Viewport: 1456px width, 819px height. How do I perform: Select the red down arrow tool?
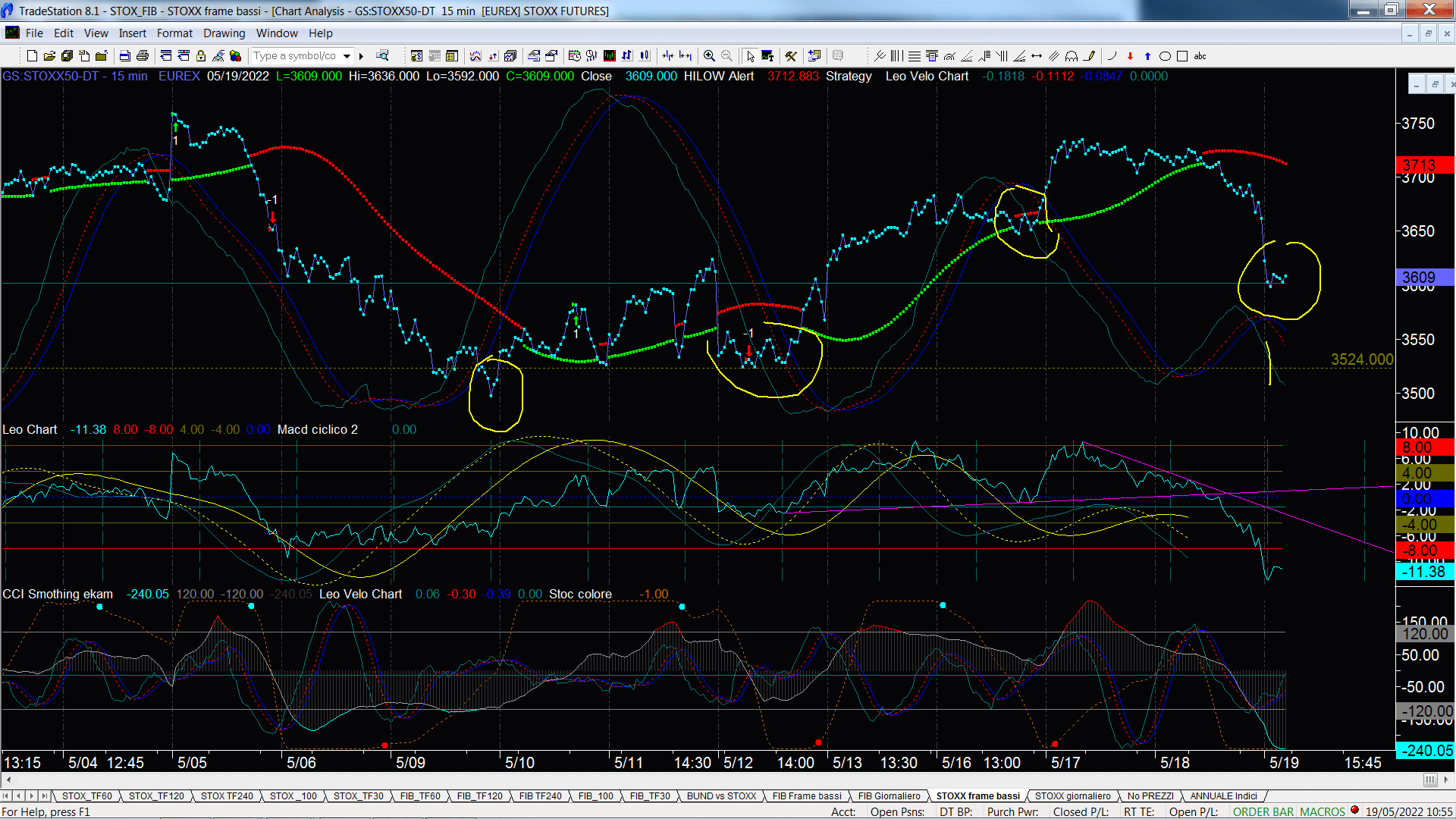click(x=1130, y=56)
